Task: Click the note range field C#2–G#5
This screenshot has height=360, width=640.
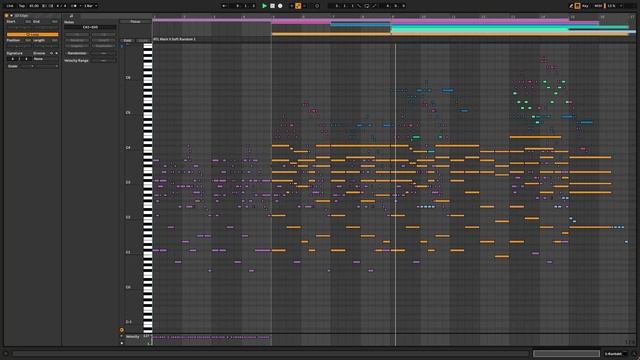Action: click(90, 27)
